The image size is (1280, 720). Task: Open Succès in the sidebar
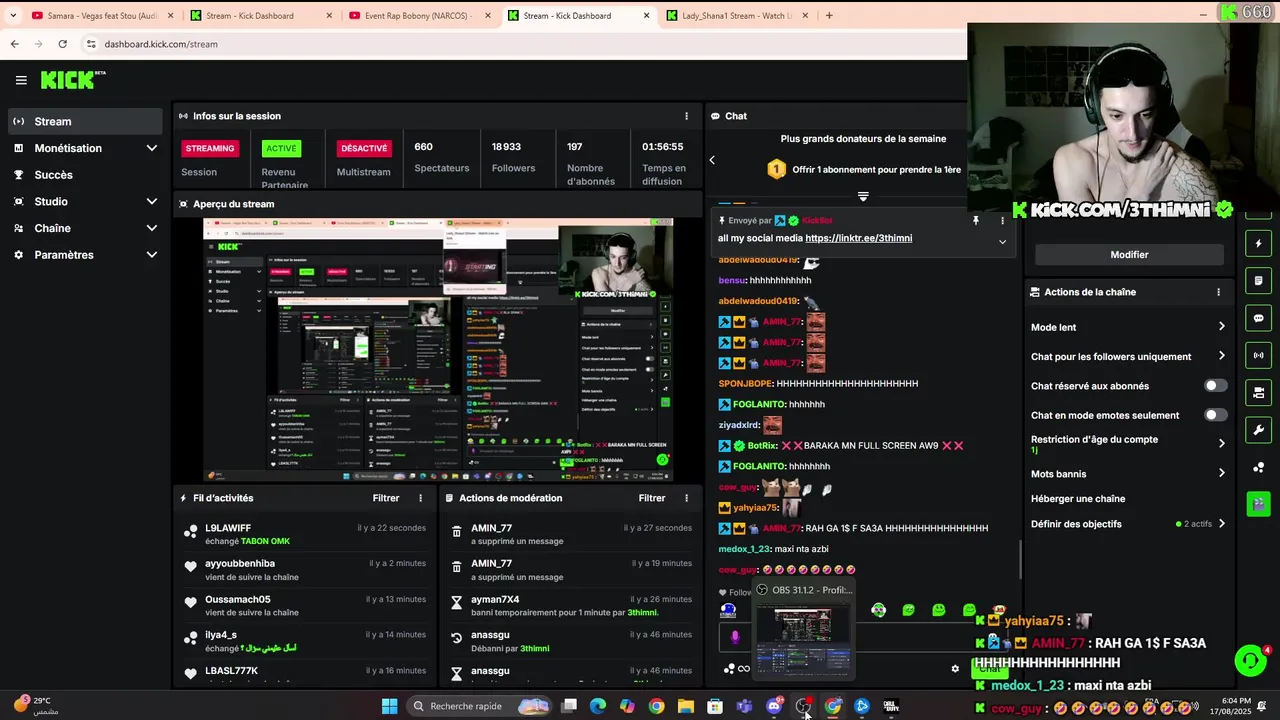point(84,175)
